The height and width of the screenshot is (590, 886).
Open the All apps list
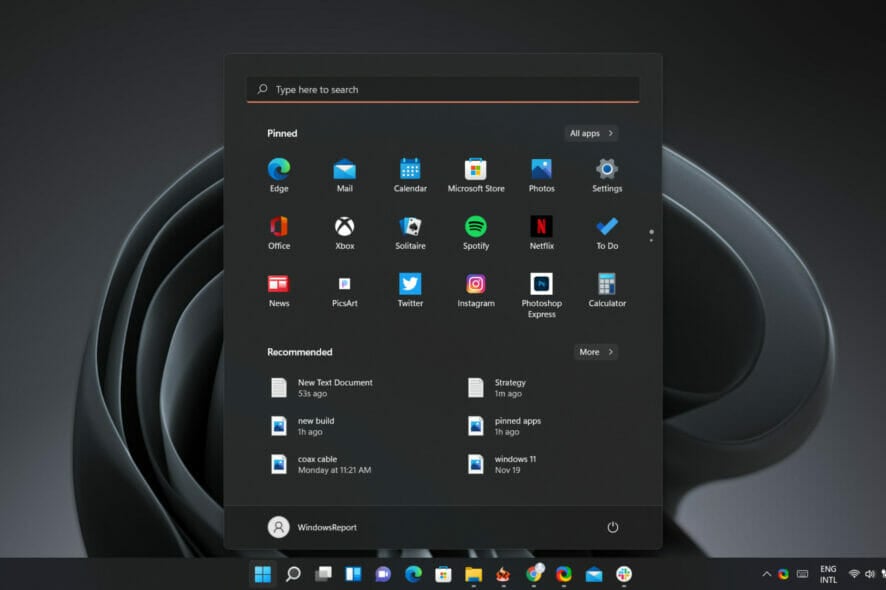click(590, 133)
